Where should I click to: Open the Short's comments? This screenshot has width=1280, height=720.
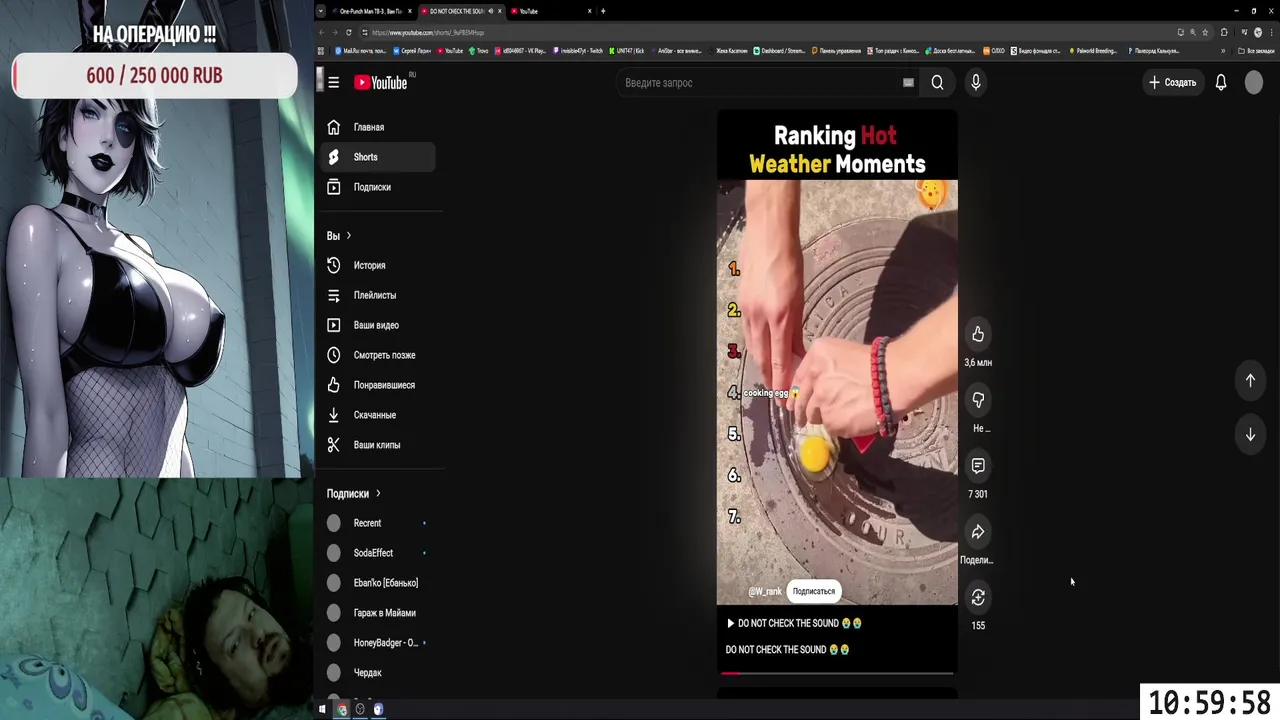coord(978,466)
